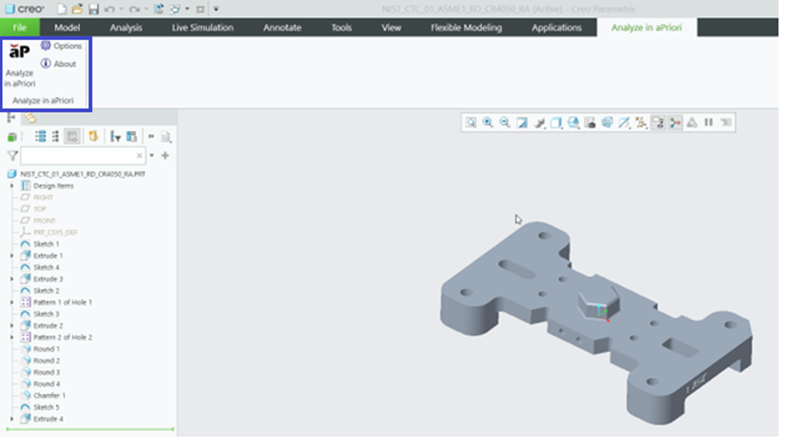Click Zoom Out in graphics toolbar
786x445 pixels.
pos(504,122)
